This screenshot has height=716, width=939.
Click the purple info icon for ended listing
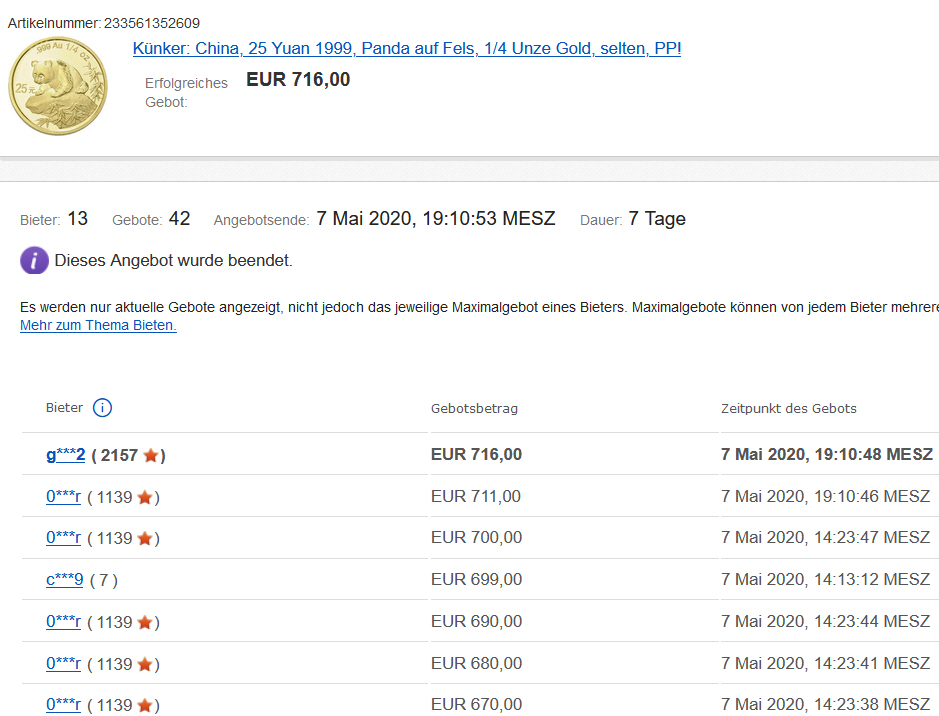pos(34,261)
